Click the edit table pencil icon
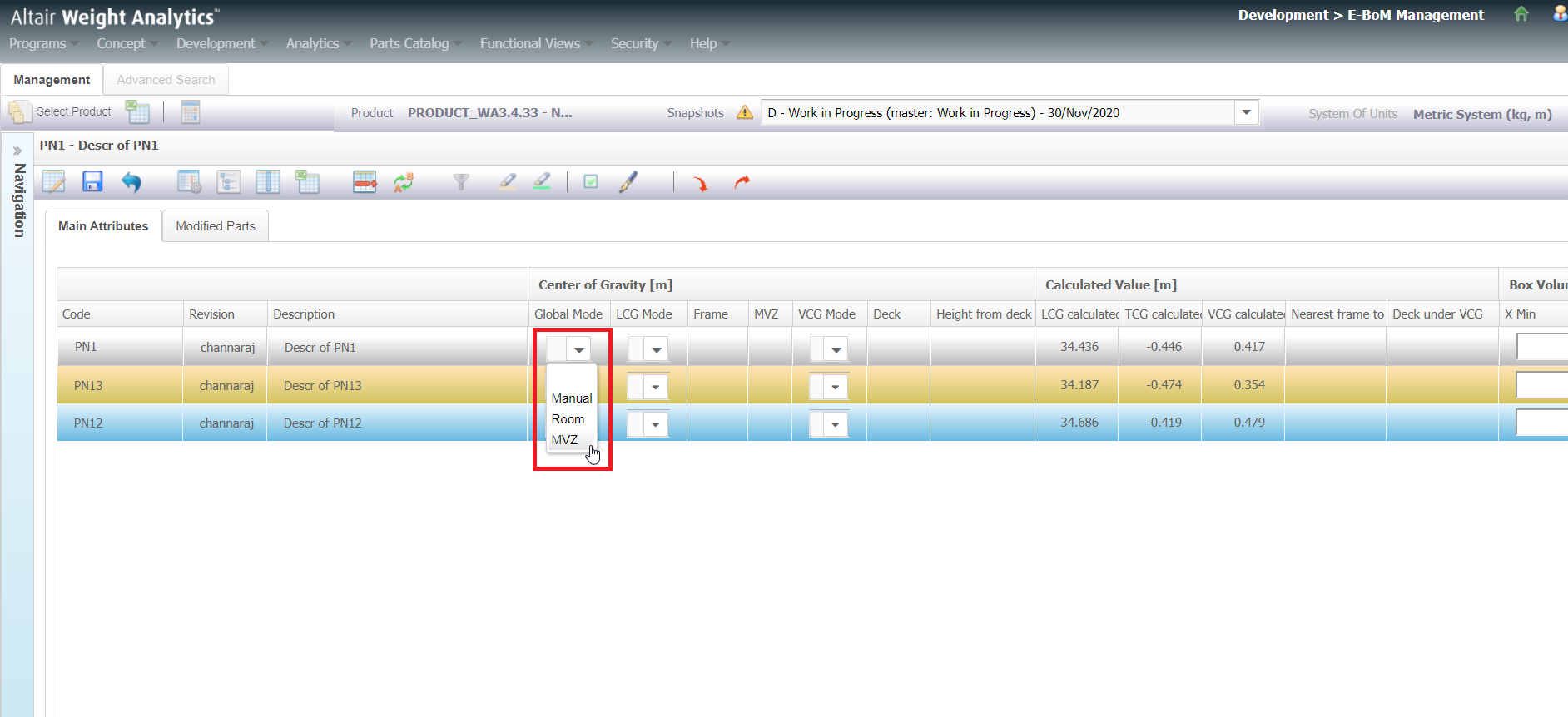 click(x=54, y=181)
